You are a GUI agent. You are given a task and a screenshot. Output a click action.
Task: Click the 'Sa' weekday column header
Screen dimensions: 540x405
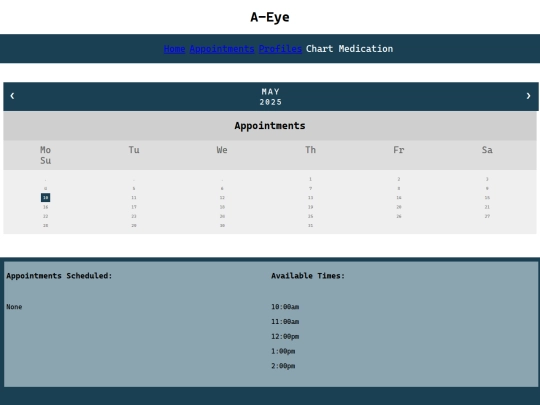[x=487, y=150]
